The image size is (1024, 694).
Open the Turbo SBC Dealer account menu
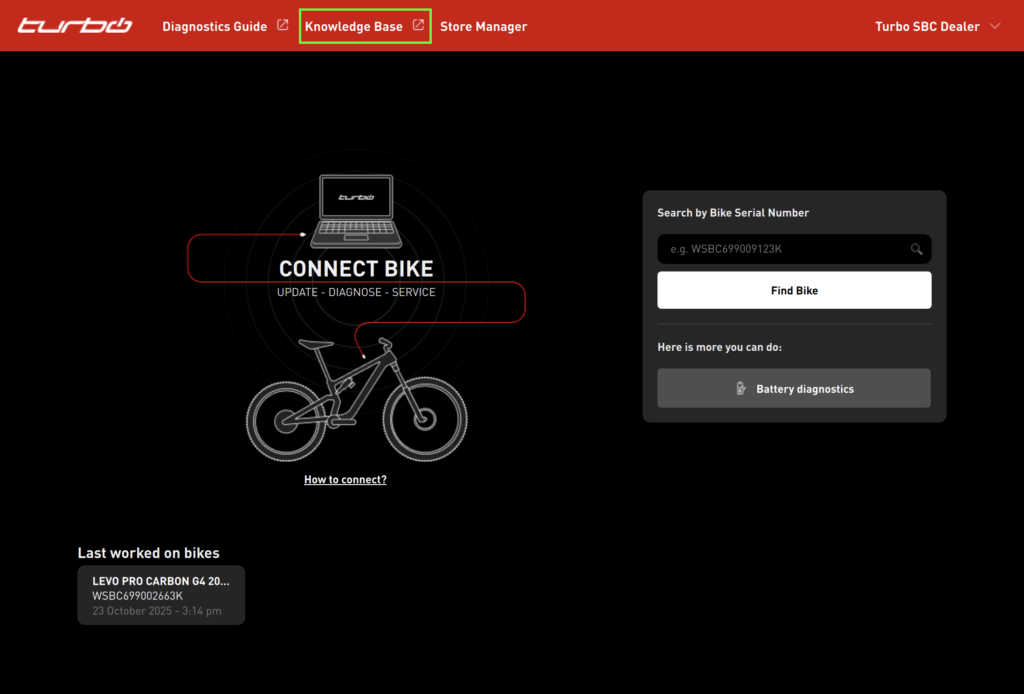tap(927, 26)
